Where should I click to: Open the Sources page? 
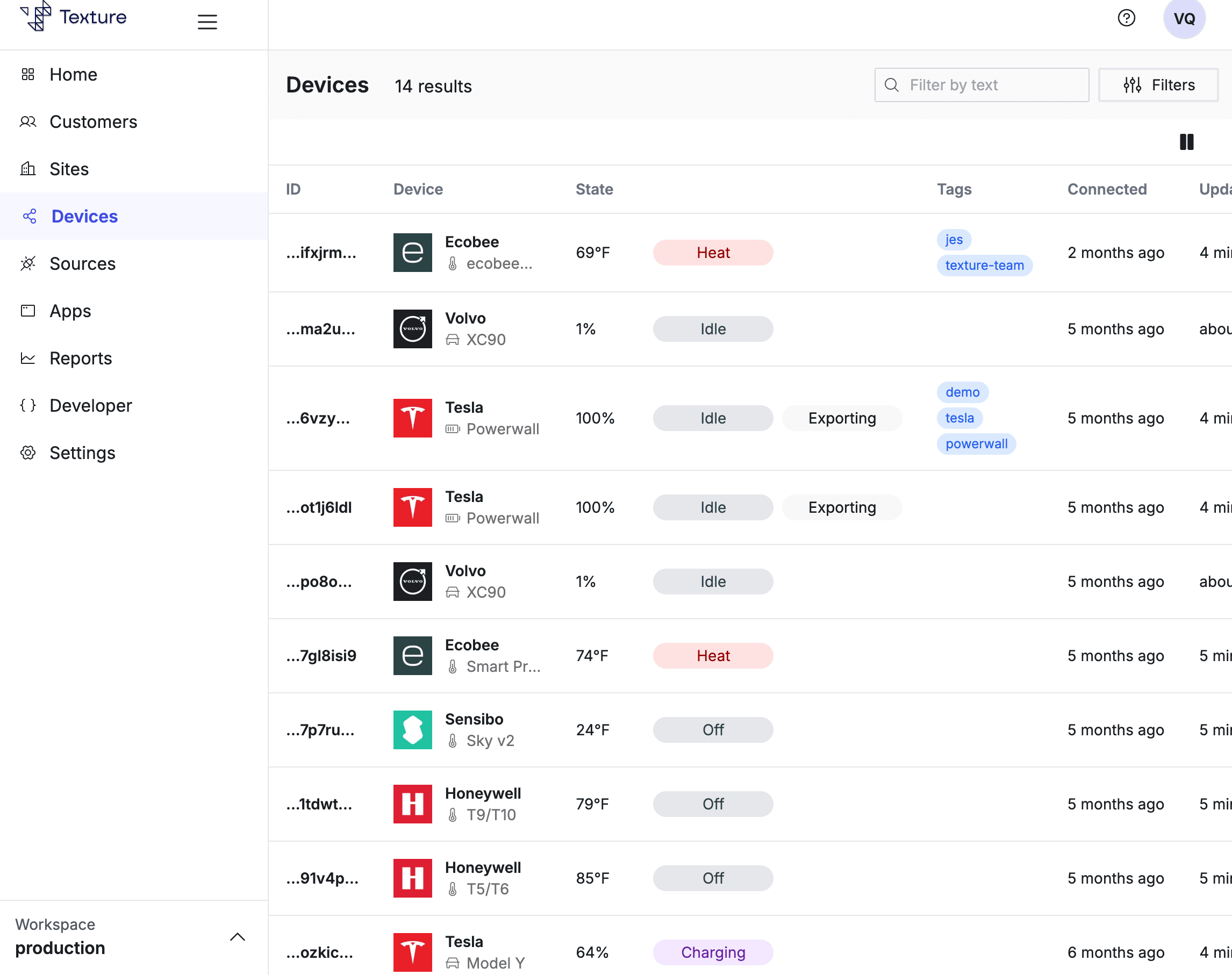pos(82,264)
